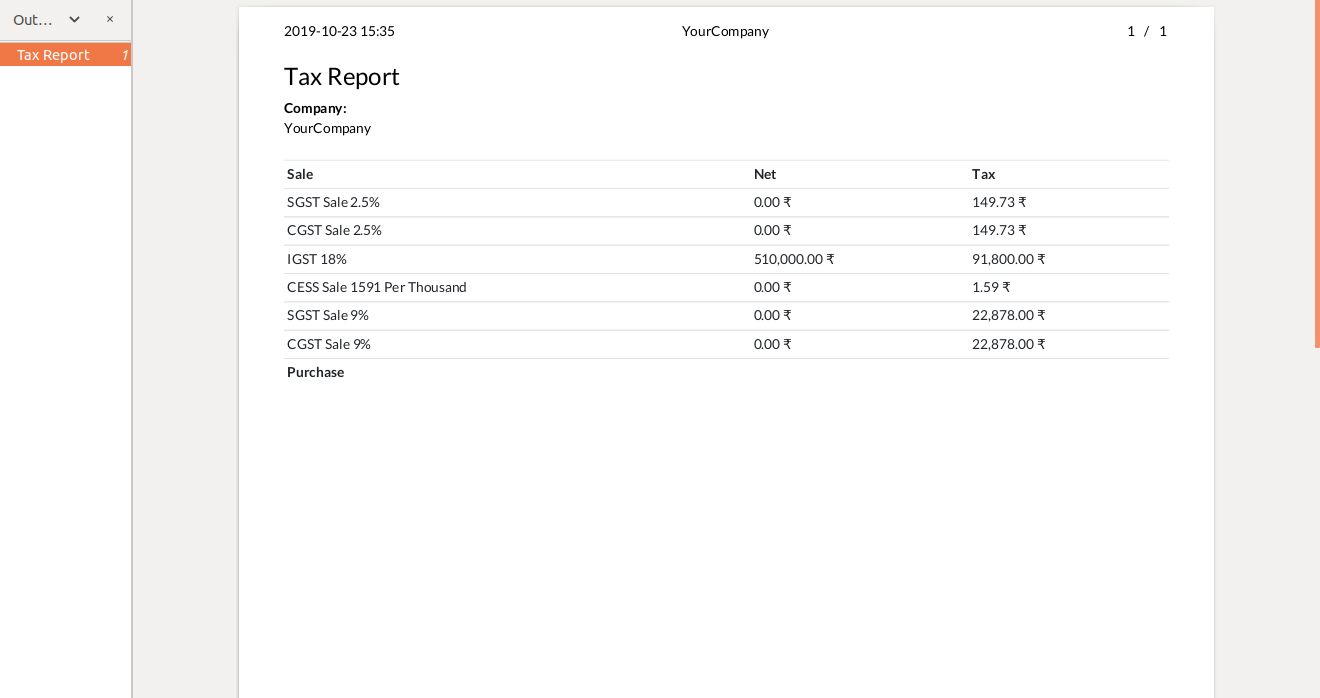Screen dimensions: 1320x698
Task: Select the Tax Report outline entry
Action: 54,55
